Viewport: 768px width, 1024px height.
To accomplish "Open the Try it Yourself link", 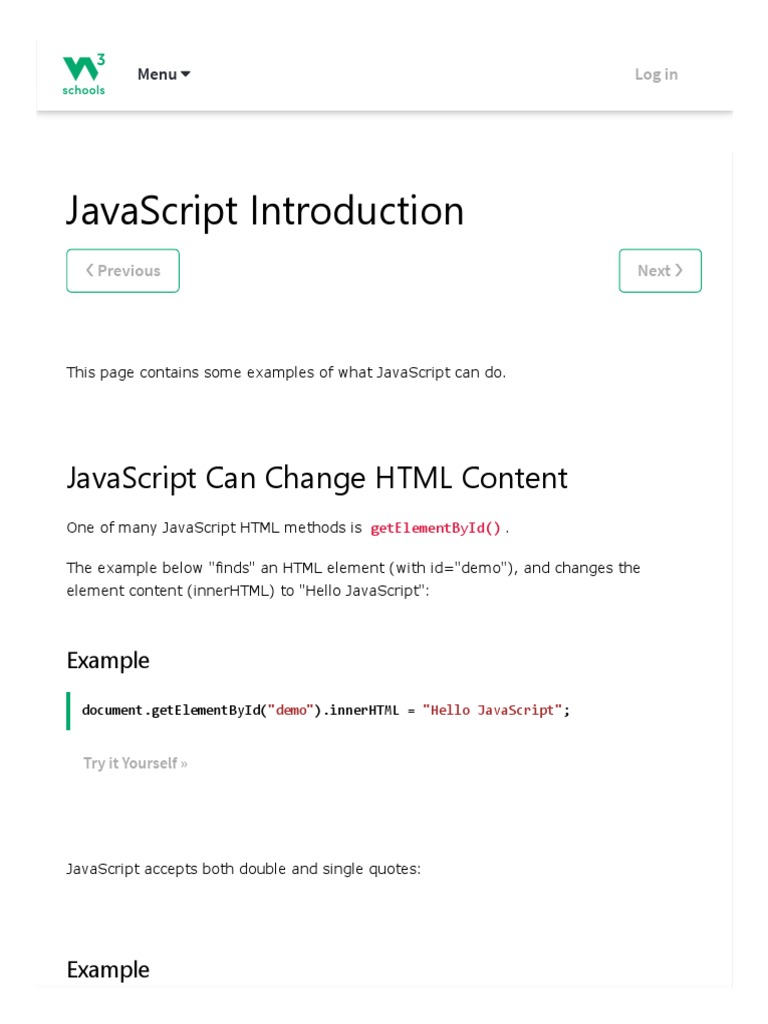I will click(135, 763).
